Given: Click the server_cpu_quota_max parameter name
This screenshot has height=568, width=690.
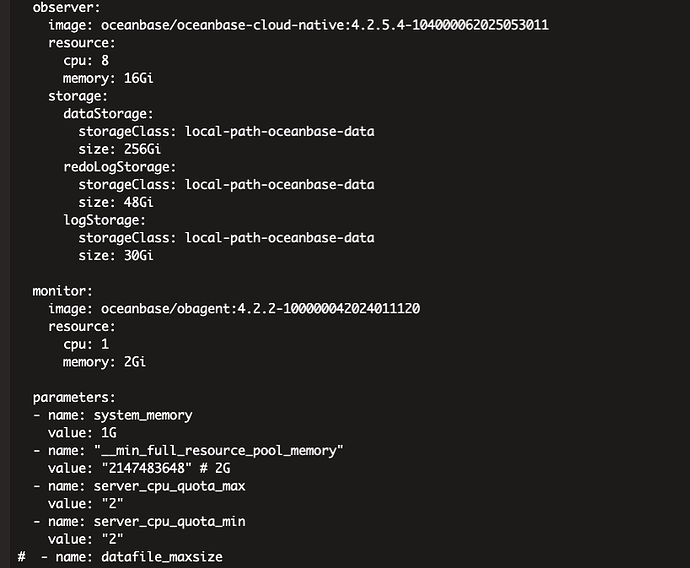Looking at the screenshot, I should (169, 486).
